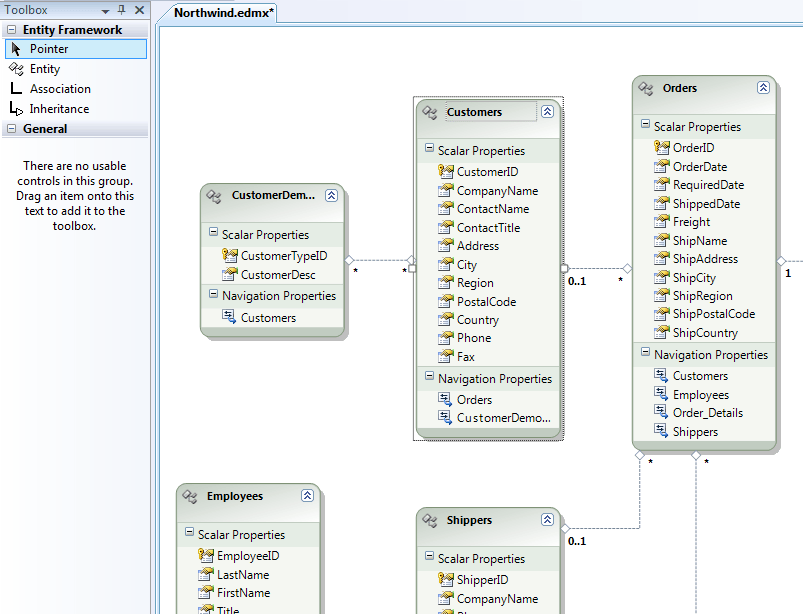The width and height of the screenshot is (803, 614).
Task: Collapse the Customers entity box
Action: [x=547, y=112]
